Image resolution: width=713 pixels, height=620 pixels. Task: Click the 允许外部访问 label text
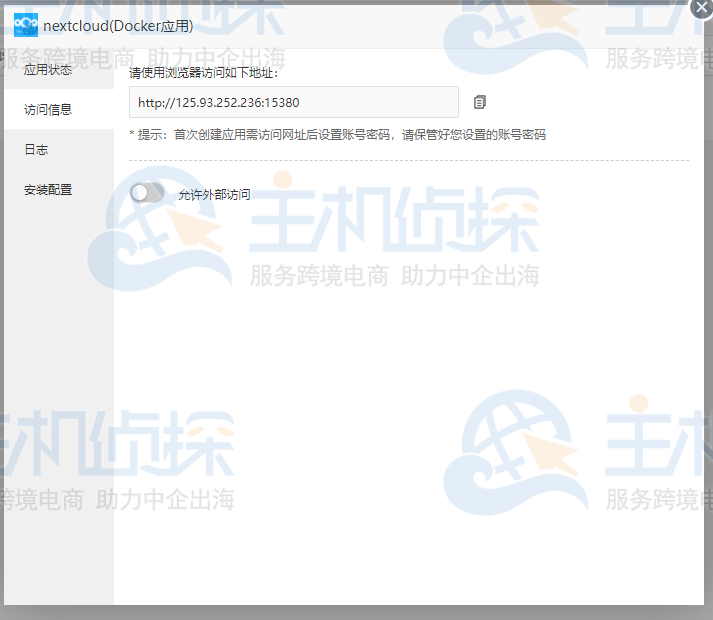click(x=214, y=195)
